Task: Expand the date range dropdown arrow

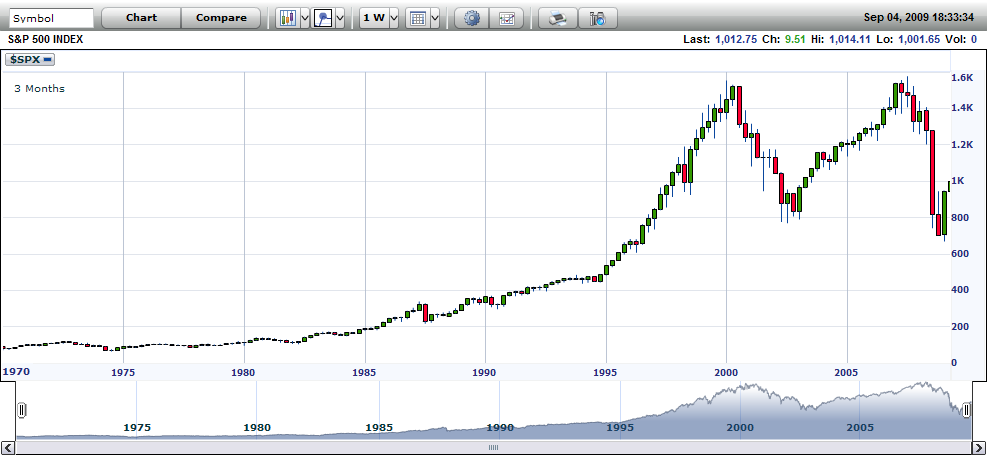Action: click(x=434, y=18)
